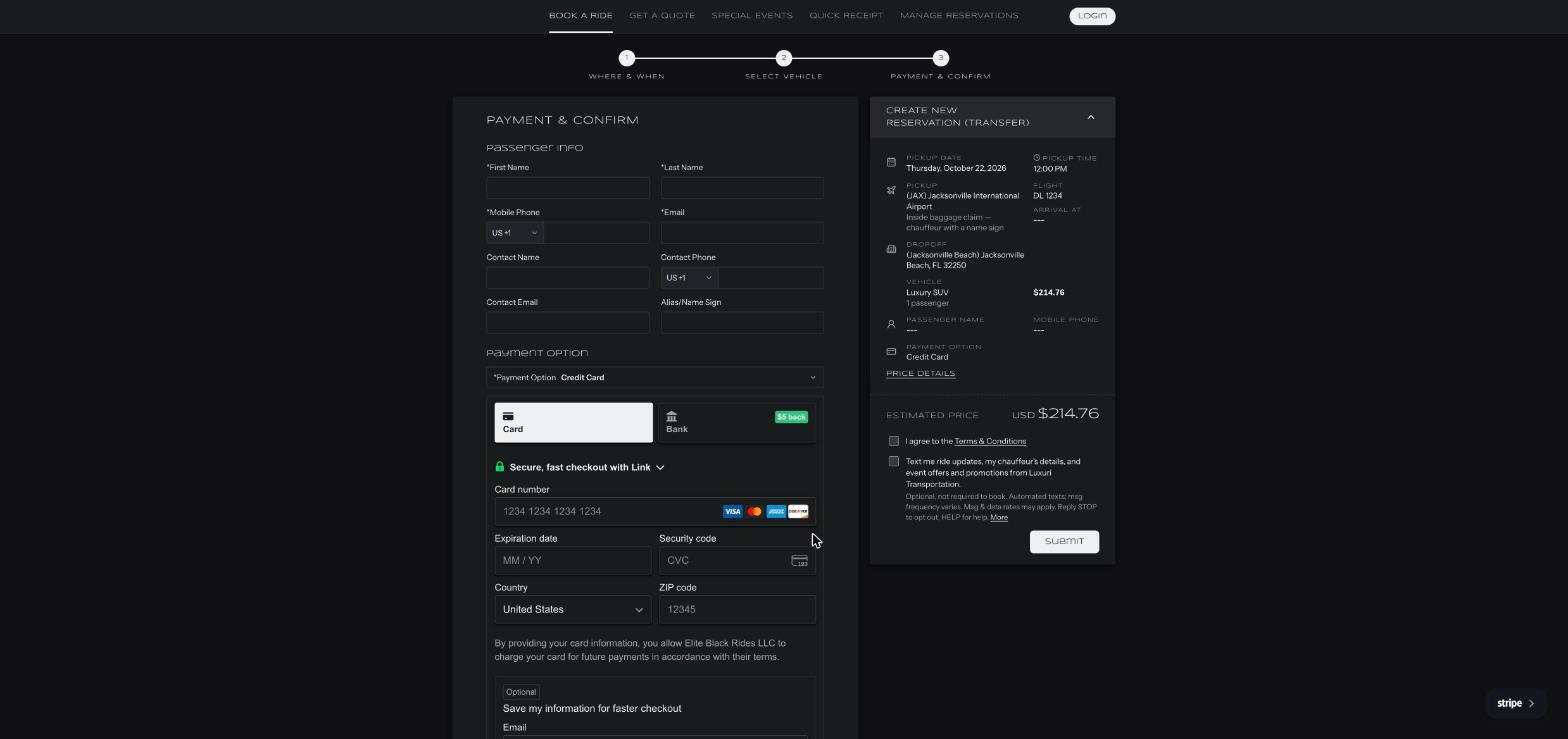The height and width of the screenshot is (739, 1568).
Task: Open the Terms & Conditions link
Action: click(x=990, y=441)
